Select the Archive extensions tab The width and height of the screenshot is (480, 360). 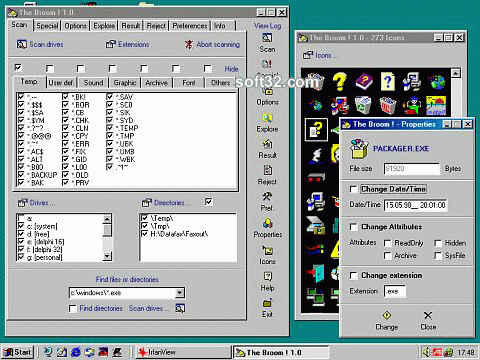pos(156,83)
